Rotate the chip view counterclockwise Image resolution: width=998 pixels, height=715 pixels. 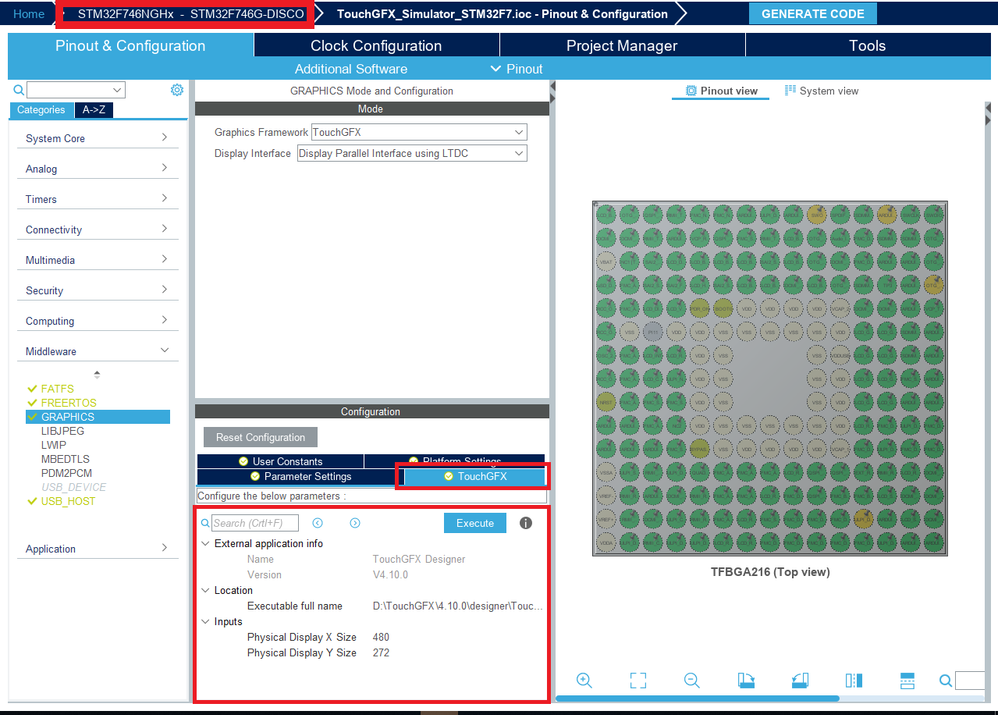coord(800,681)
